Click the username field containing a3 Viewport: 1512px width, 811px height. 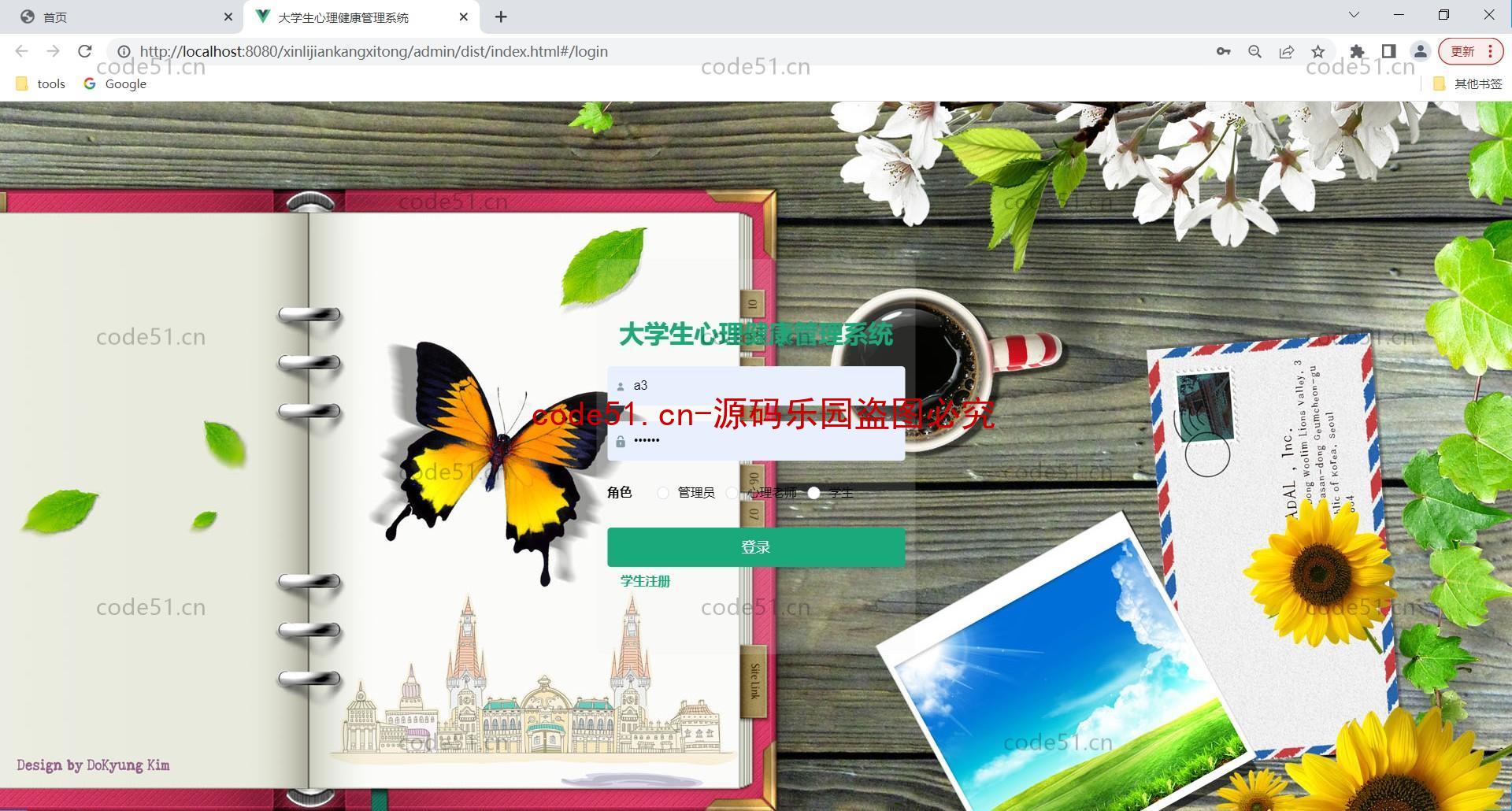(756, 386)
